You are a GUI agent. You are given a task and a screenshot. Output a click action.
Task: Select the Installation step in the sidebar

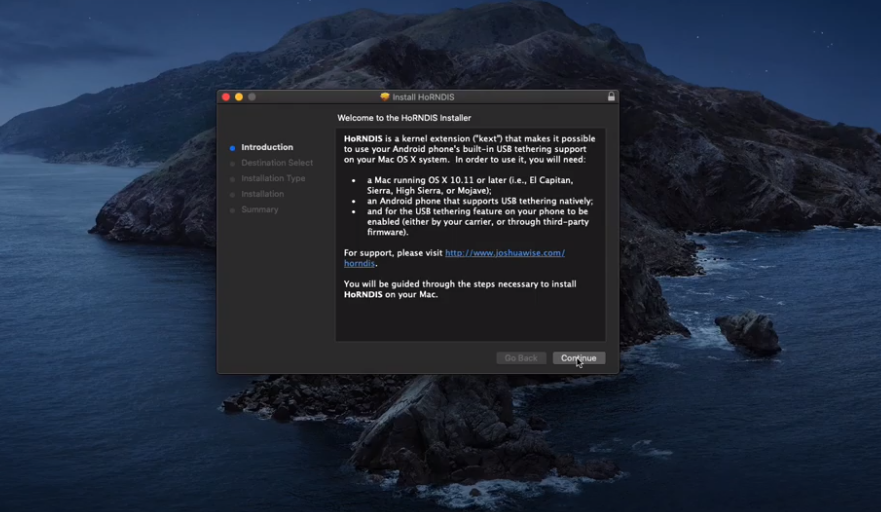(262, 194)
